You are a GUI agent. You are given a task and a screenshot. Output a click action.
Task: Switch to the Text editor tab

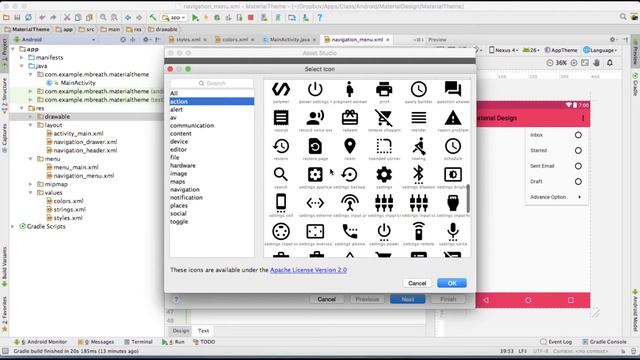203,331
